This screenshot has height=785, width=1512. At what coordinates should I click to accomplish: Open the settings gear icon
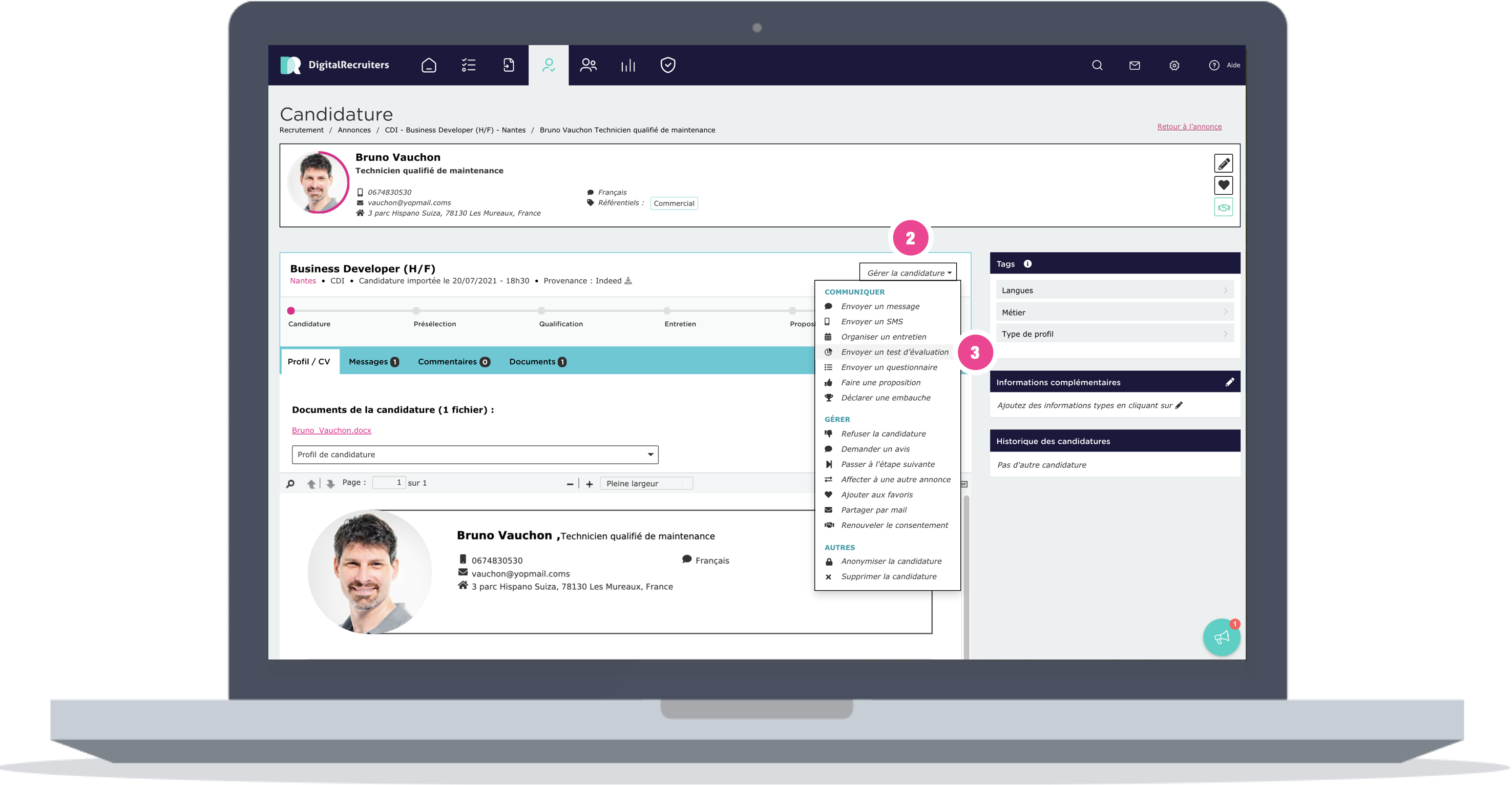pyautogui.click(x=1174, y=65)
